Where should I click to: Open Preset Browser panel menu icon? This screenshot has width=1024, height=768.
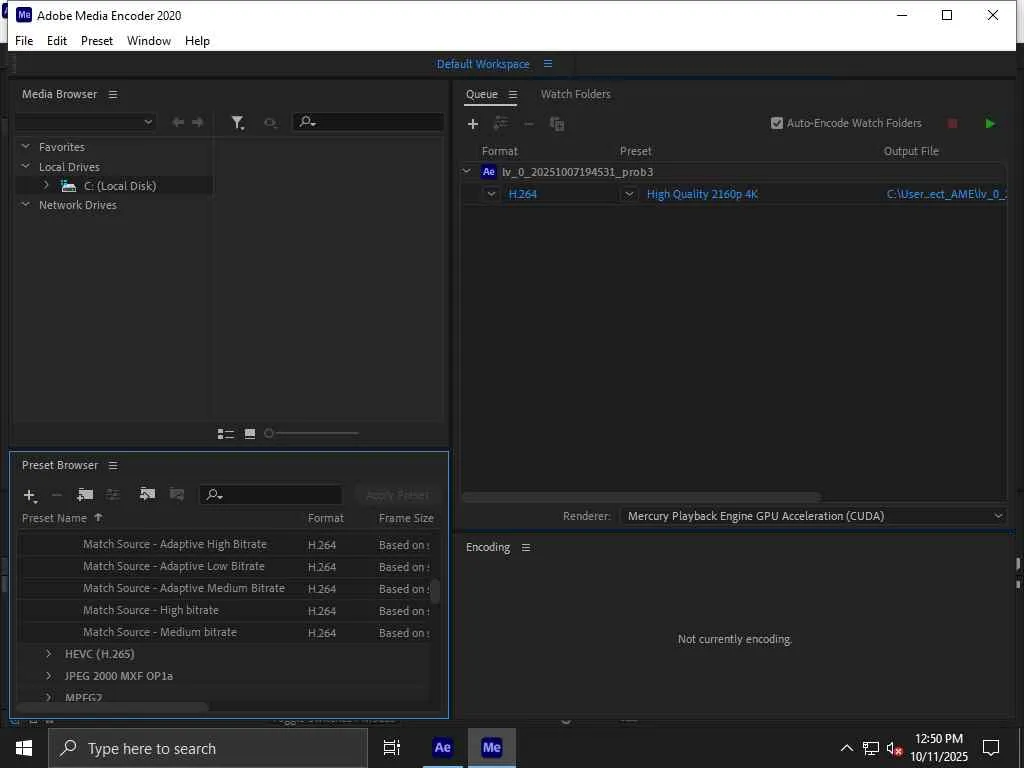(113, 466)
